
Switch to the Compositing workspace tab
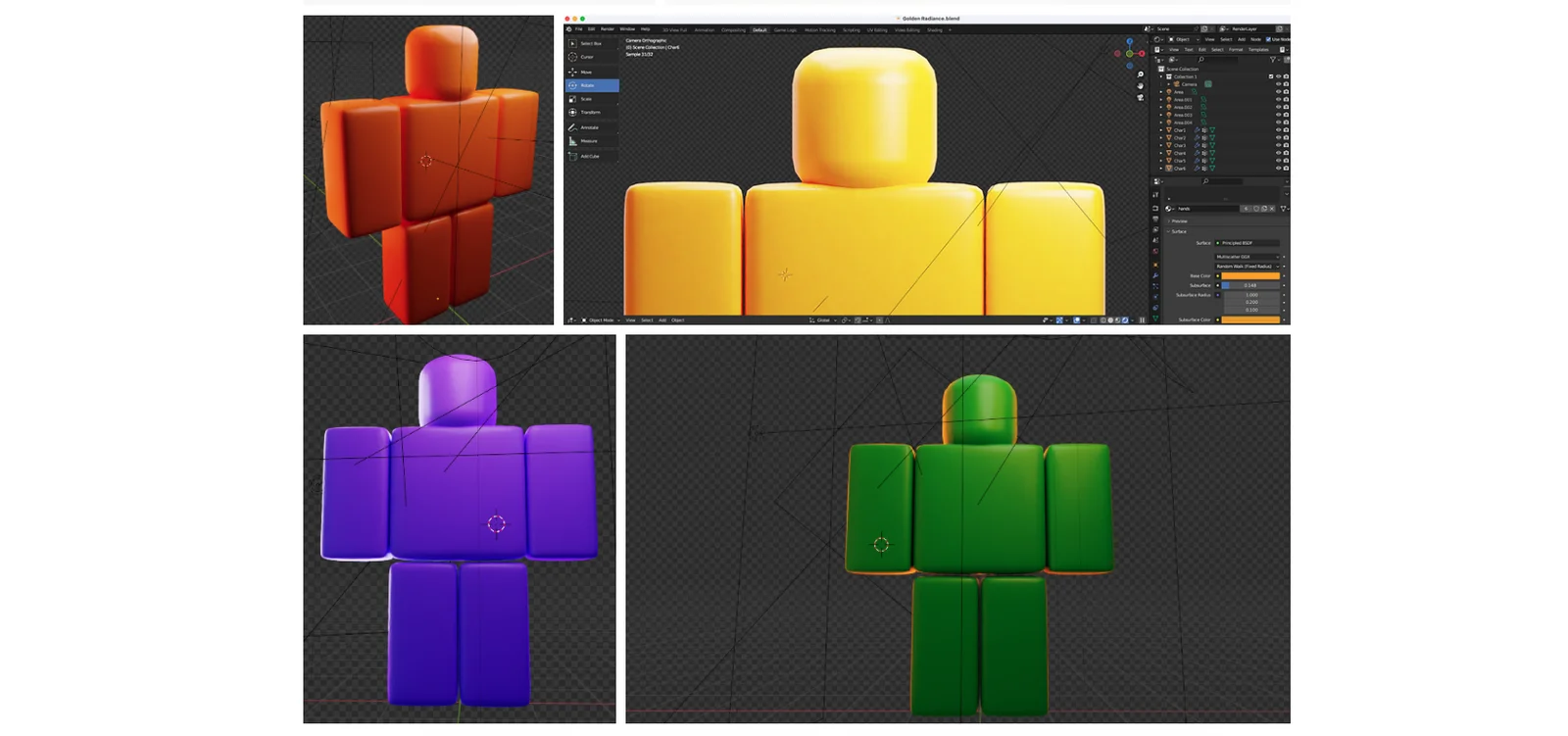coord(733,30)
